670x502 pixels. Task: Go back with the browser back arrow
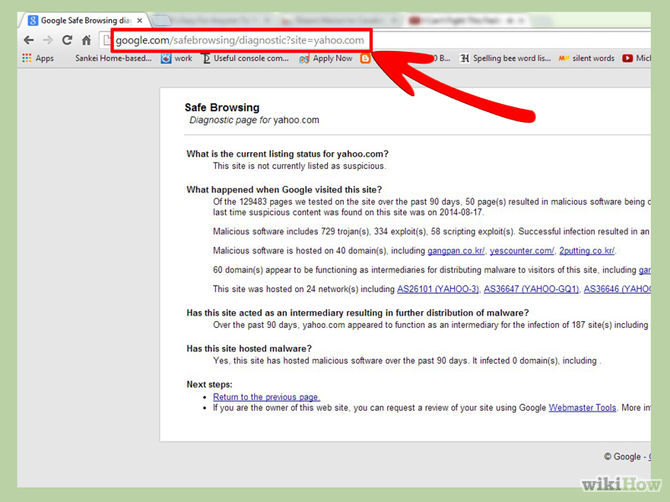pyautogui.click(x=29, y=41)
